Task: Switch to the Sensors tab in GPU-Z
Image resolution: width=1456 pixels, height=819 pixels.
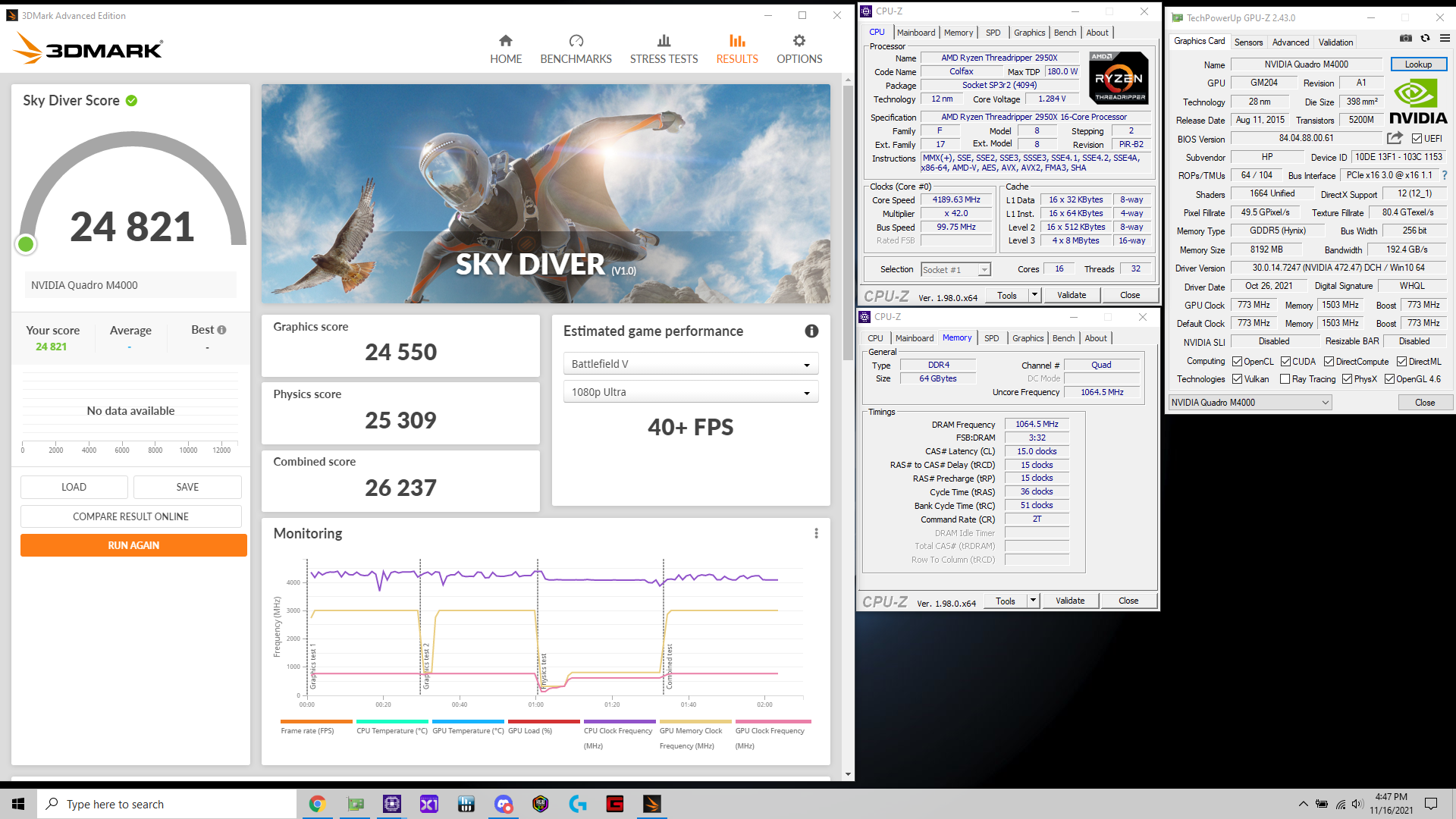Action: point(1248,42)
